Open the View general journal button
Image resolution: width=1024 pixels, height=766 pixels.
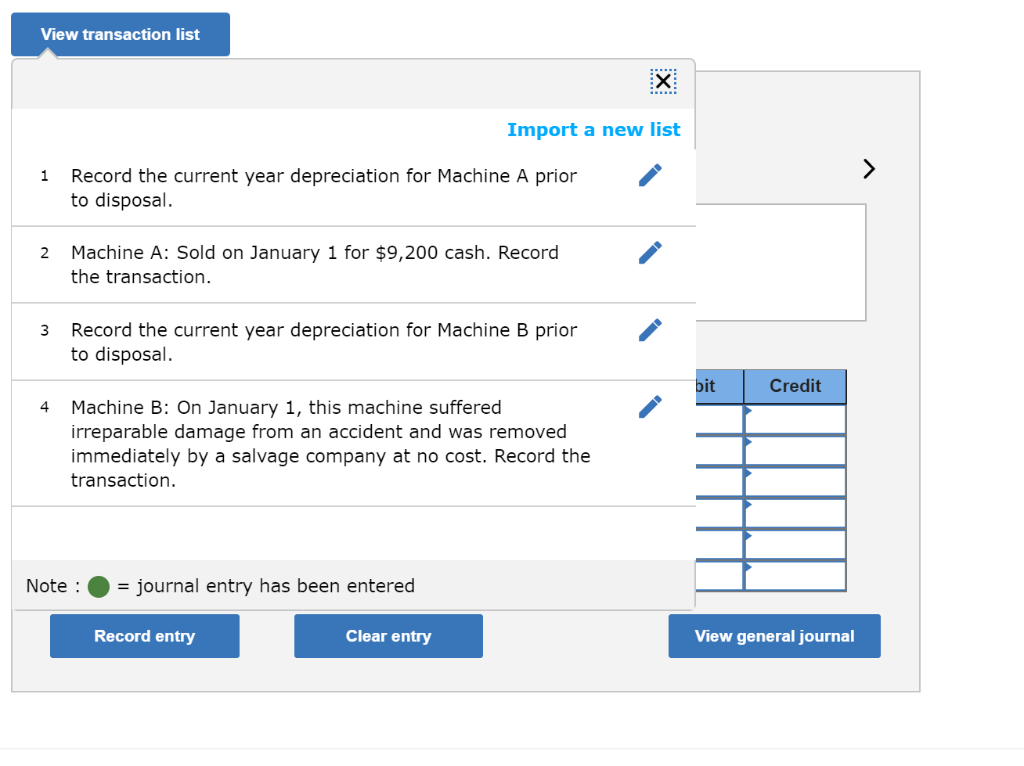[x=774, y=636]
